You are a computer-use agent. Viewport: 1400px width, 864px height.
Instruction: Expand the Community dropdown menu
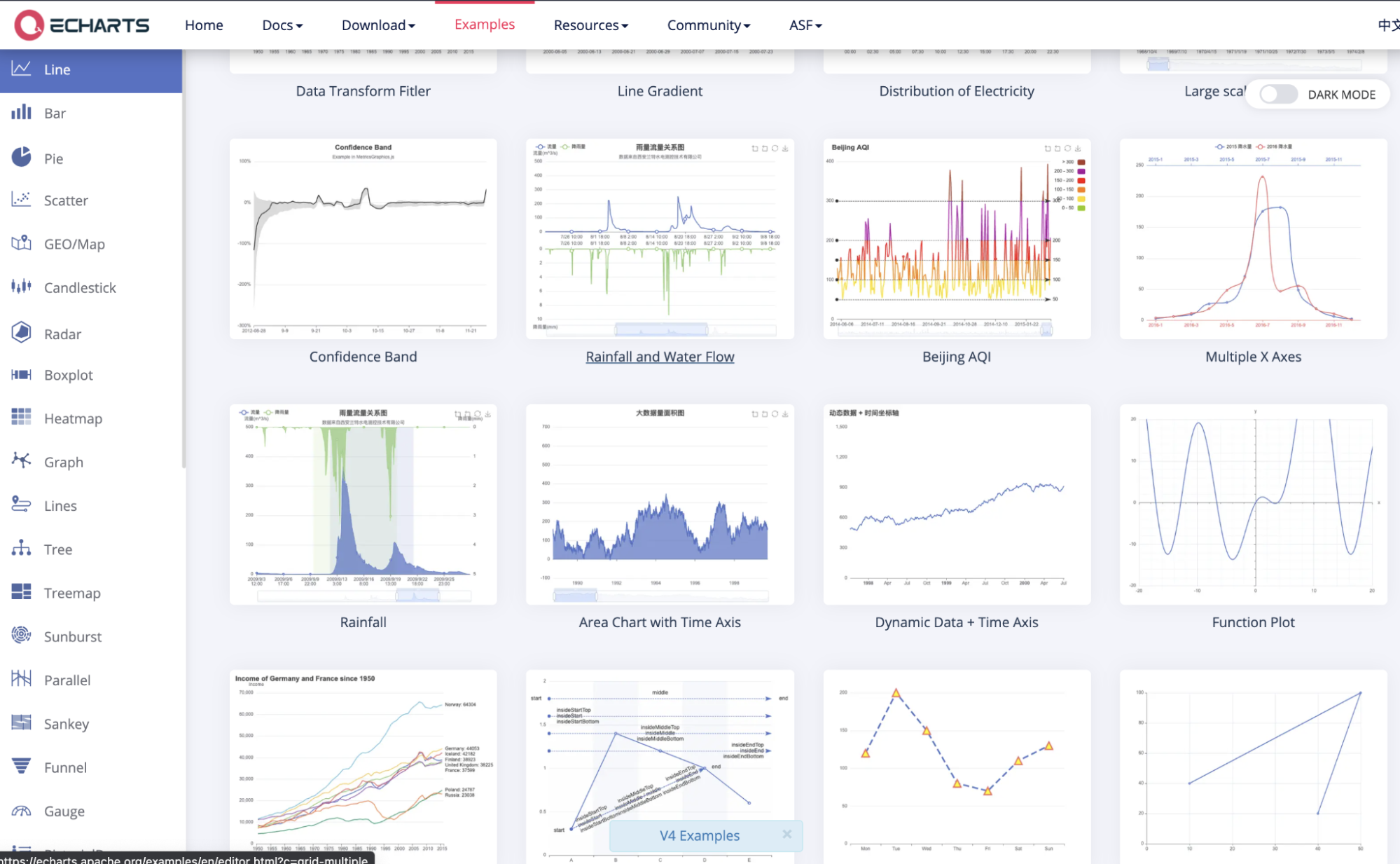click(708, 25)
